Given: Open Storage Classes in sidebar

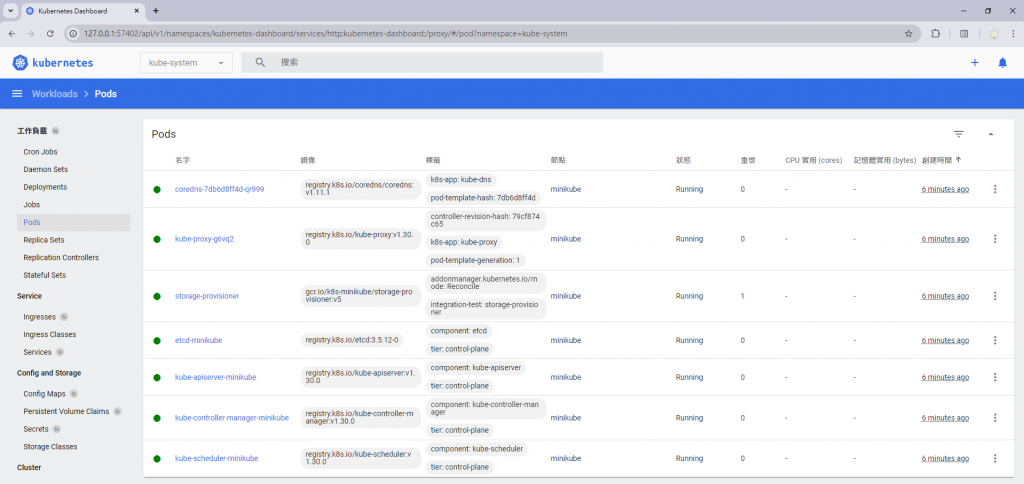Looking at the screenshot, I should click(50, 447).
